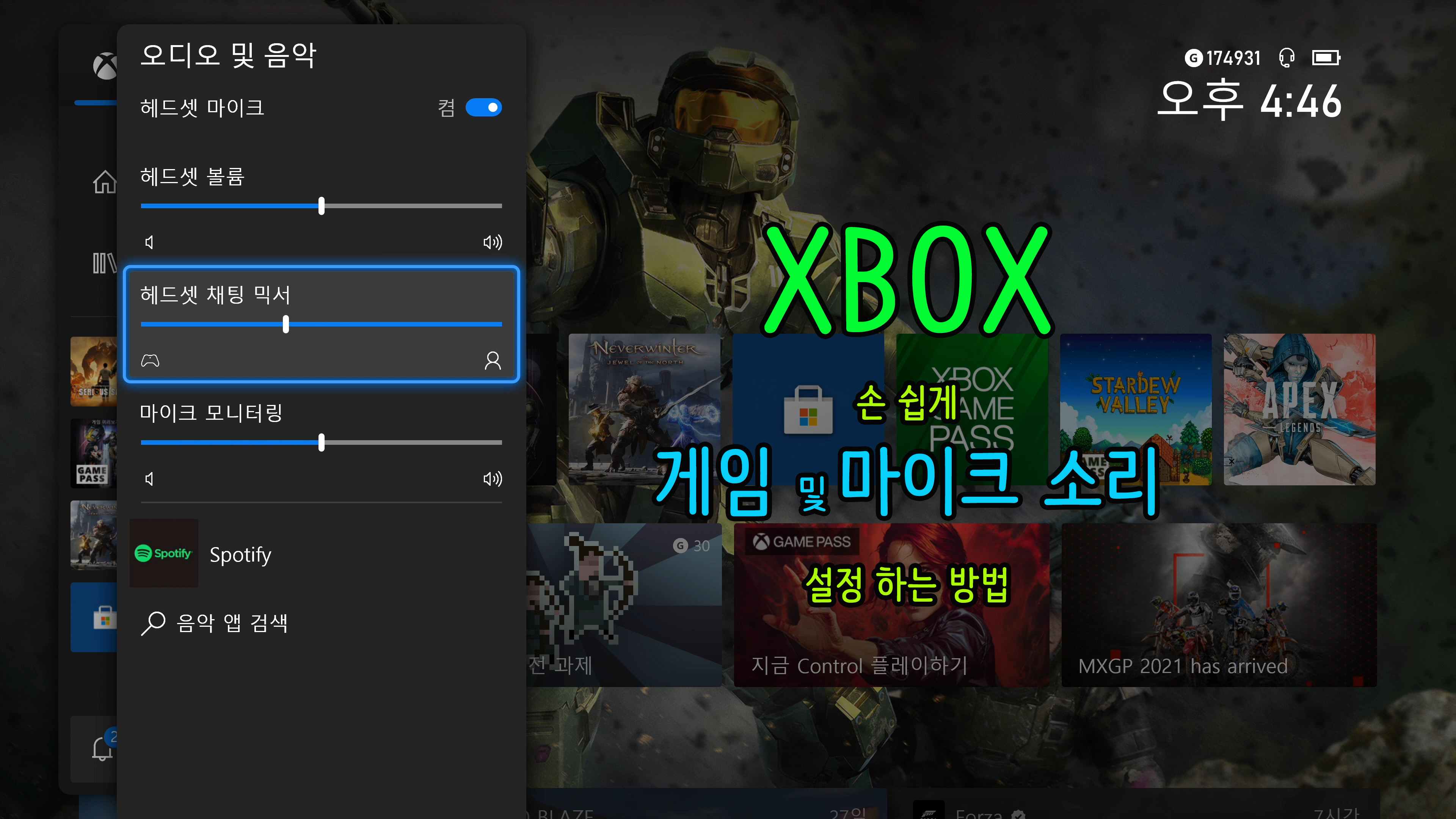Screen dimensions: 1456x819
Task: Click the Spotify logo thumbnail
Action: pyautogui.click(x=164, y=553)
